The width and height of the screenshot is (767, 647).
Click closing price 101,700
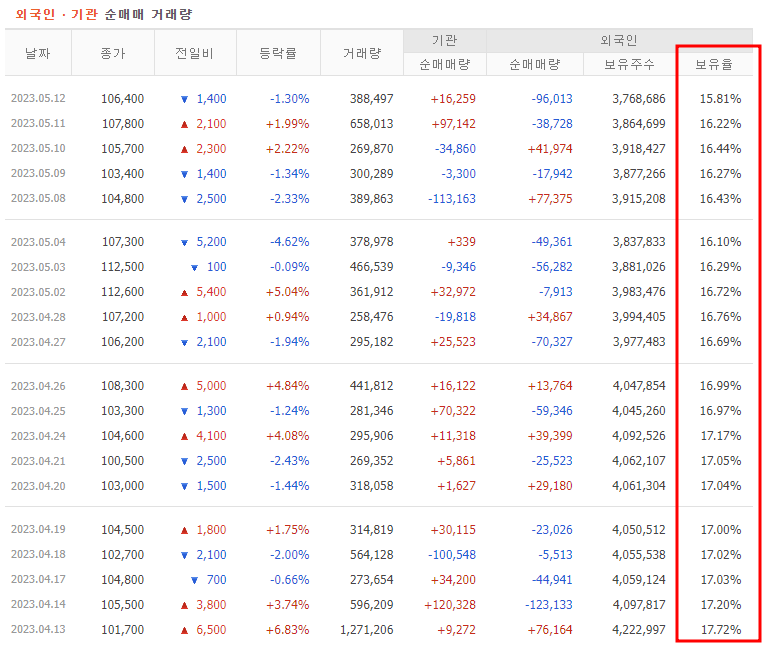point(123,629)
